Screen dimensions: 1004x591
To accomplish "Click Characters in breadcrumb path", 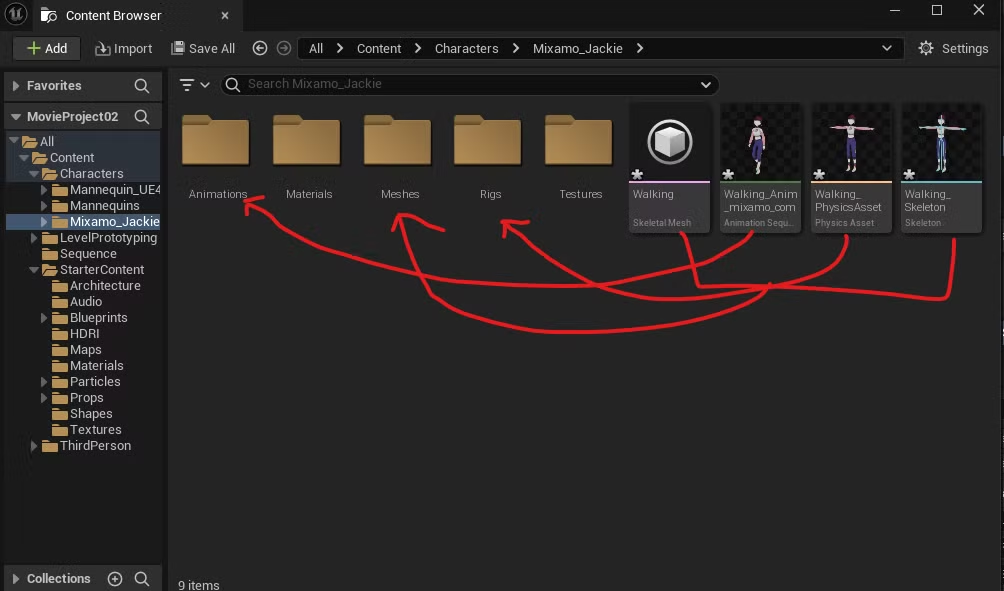I will [466, 49].
